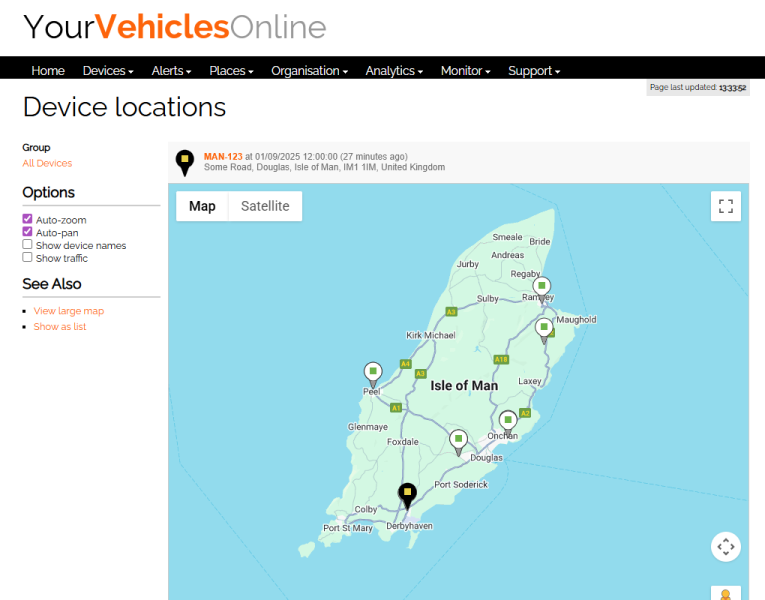Expand the Devices dropdown menu
The width and height of the screenshot is (765, 600).
(107, 71)
